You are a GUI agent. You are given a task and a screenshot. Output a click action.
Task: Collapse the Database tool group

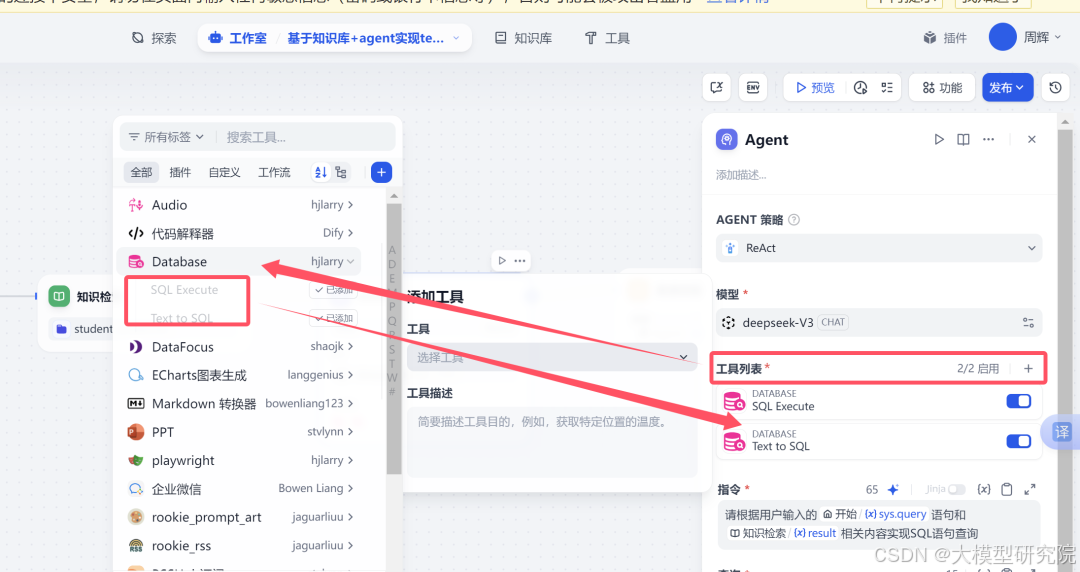click(240, 261)
